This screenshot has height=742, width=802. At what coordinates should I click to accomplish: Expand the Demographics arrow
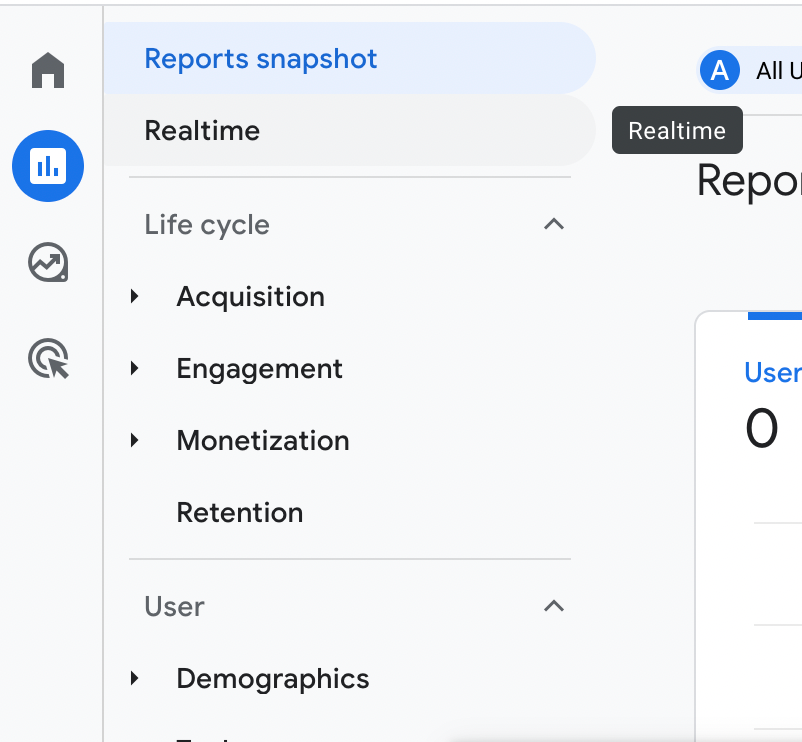click(x=135, y=678)
